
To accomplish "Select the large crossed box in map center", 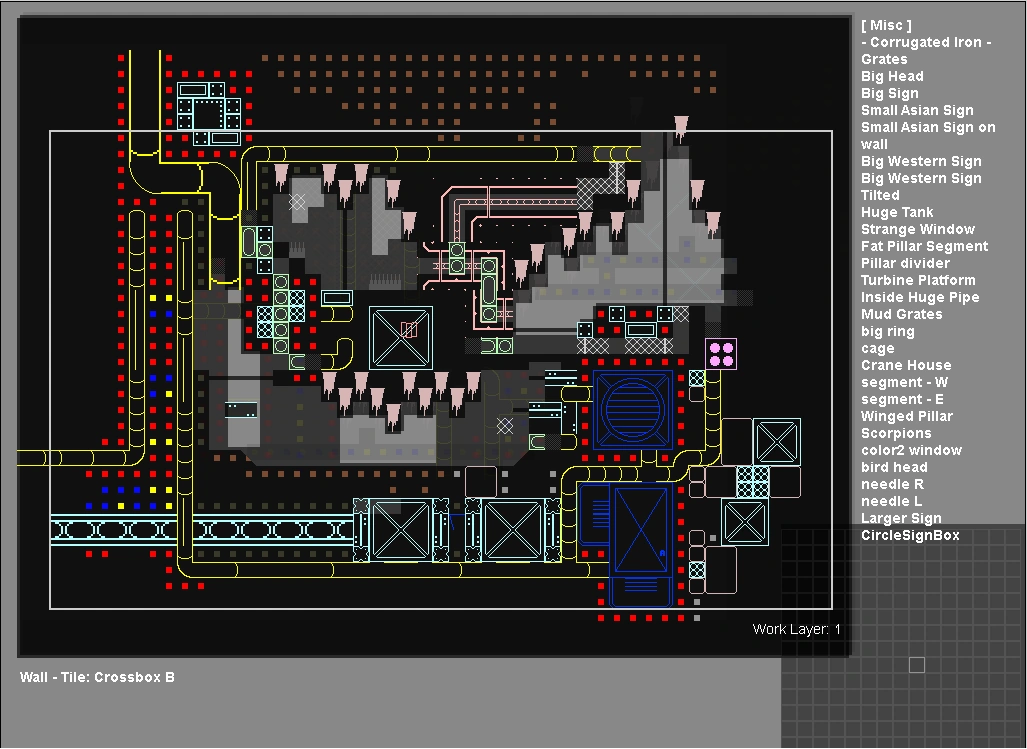I will click(401, 337).
